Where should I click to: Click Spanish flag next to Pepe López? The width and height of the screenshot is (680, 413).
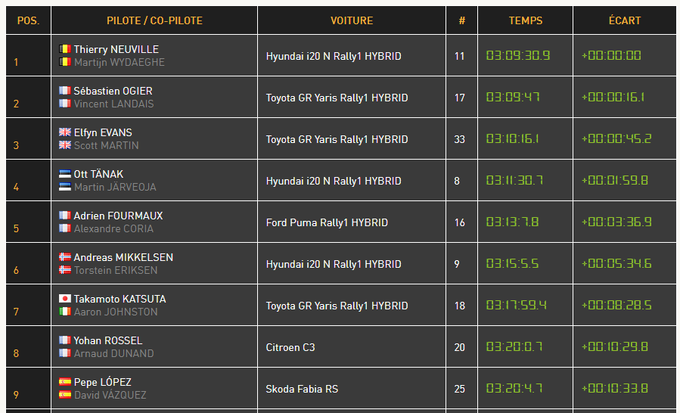click(65, 382)
